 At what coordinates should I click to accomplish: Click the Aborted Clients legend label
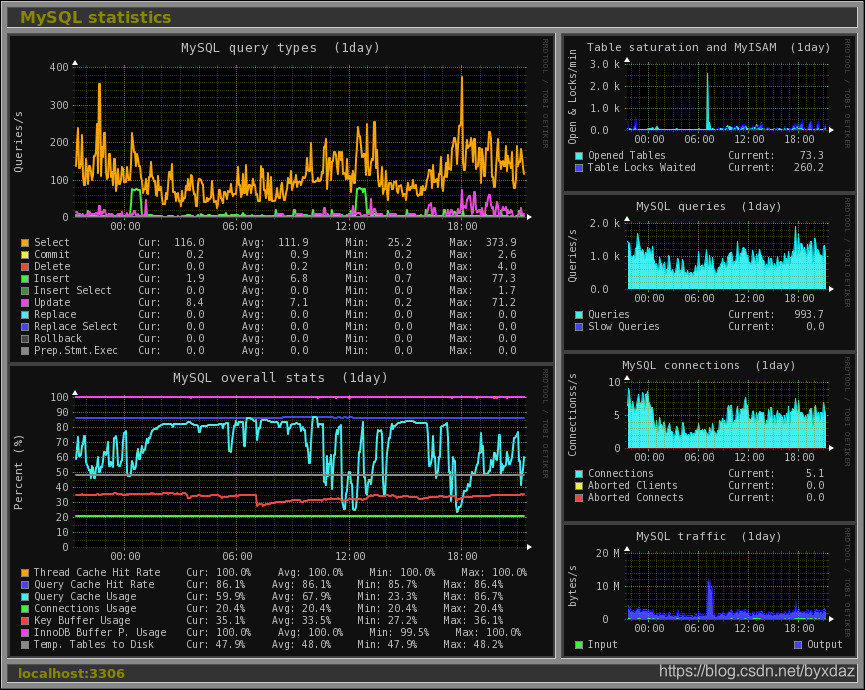(x=633, y=485)
